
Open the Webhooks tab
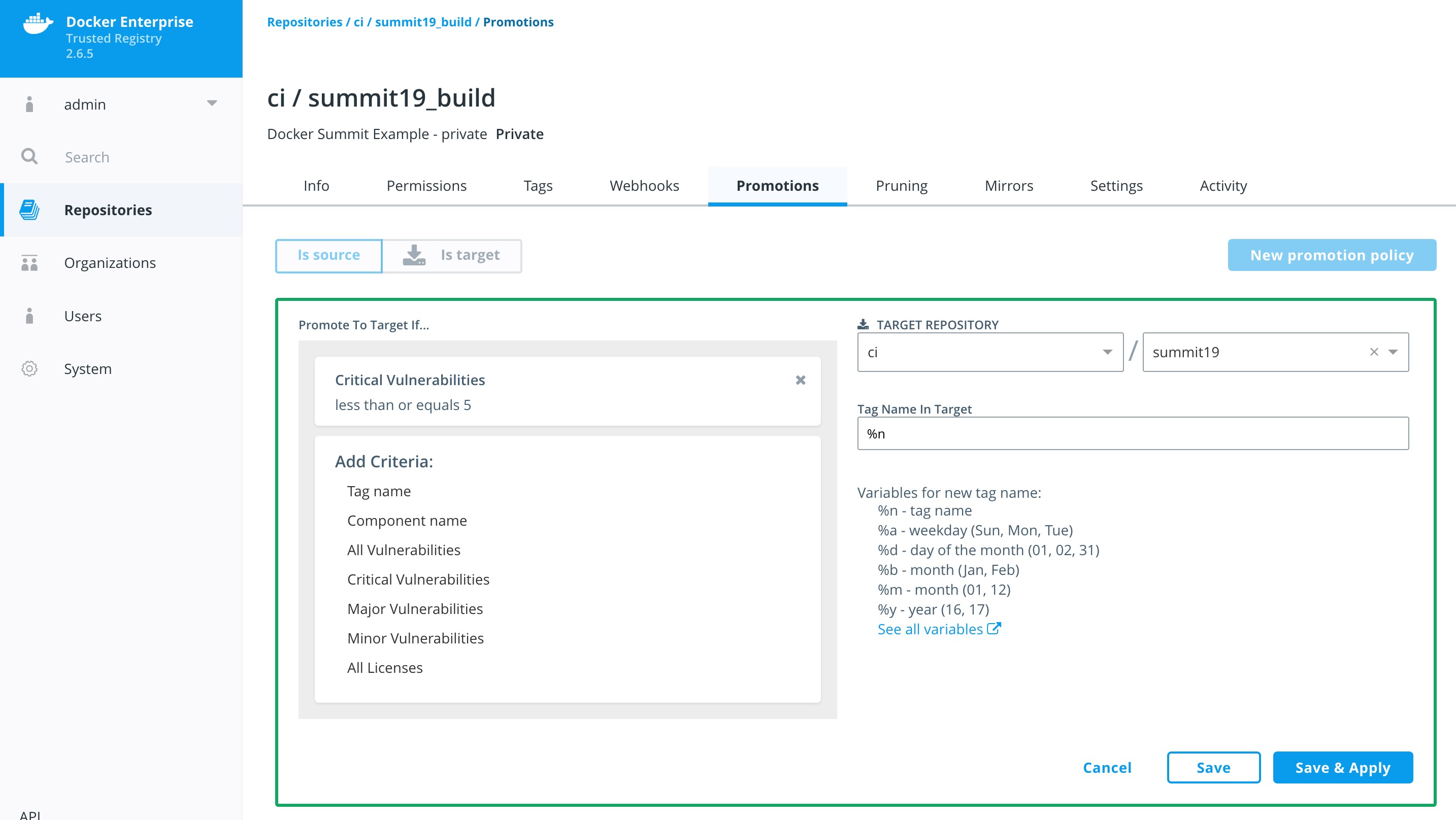644,186
